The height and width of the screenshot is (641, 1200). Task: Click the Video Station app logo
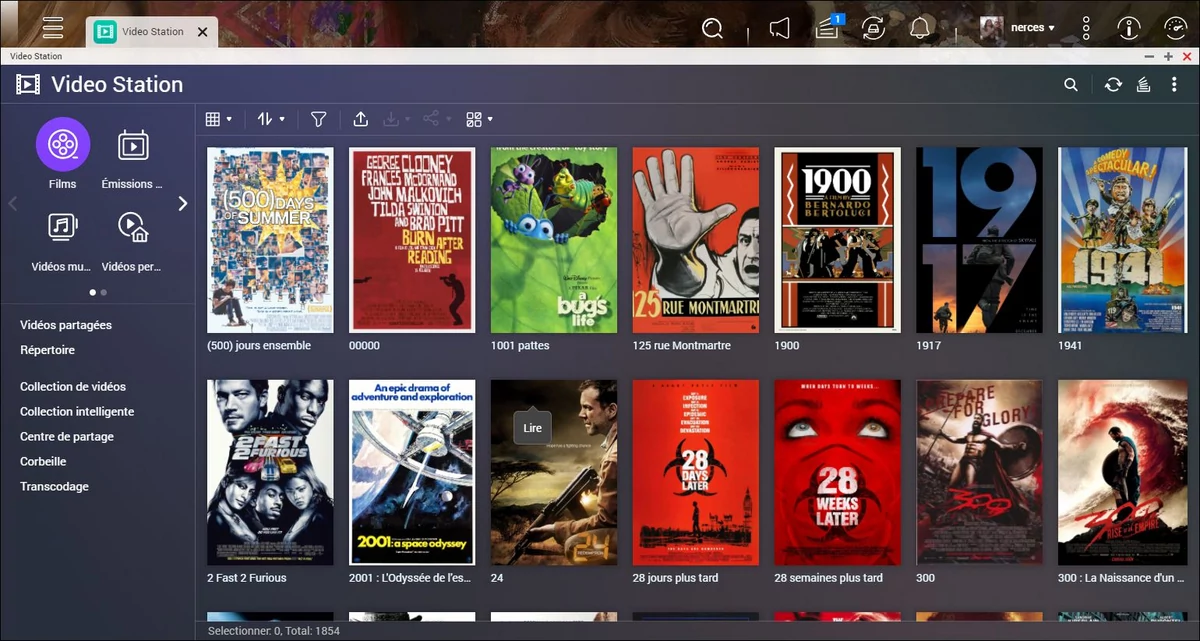[x=28, y=85]
